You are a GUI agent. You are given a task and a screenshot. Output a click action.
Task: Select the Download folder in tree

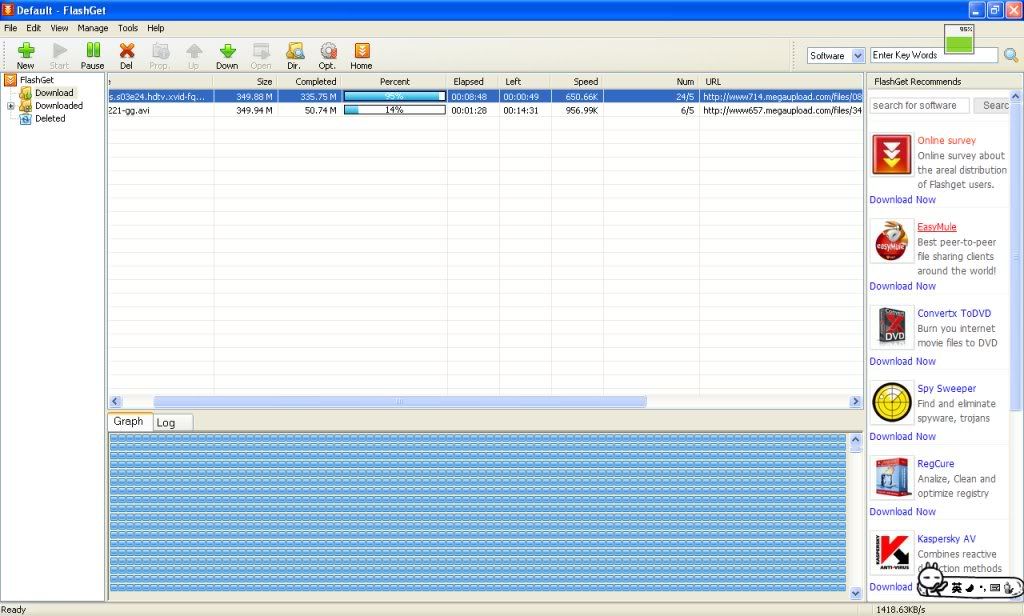pyautogui.click(x=54, y=93)
